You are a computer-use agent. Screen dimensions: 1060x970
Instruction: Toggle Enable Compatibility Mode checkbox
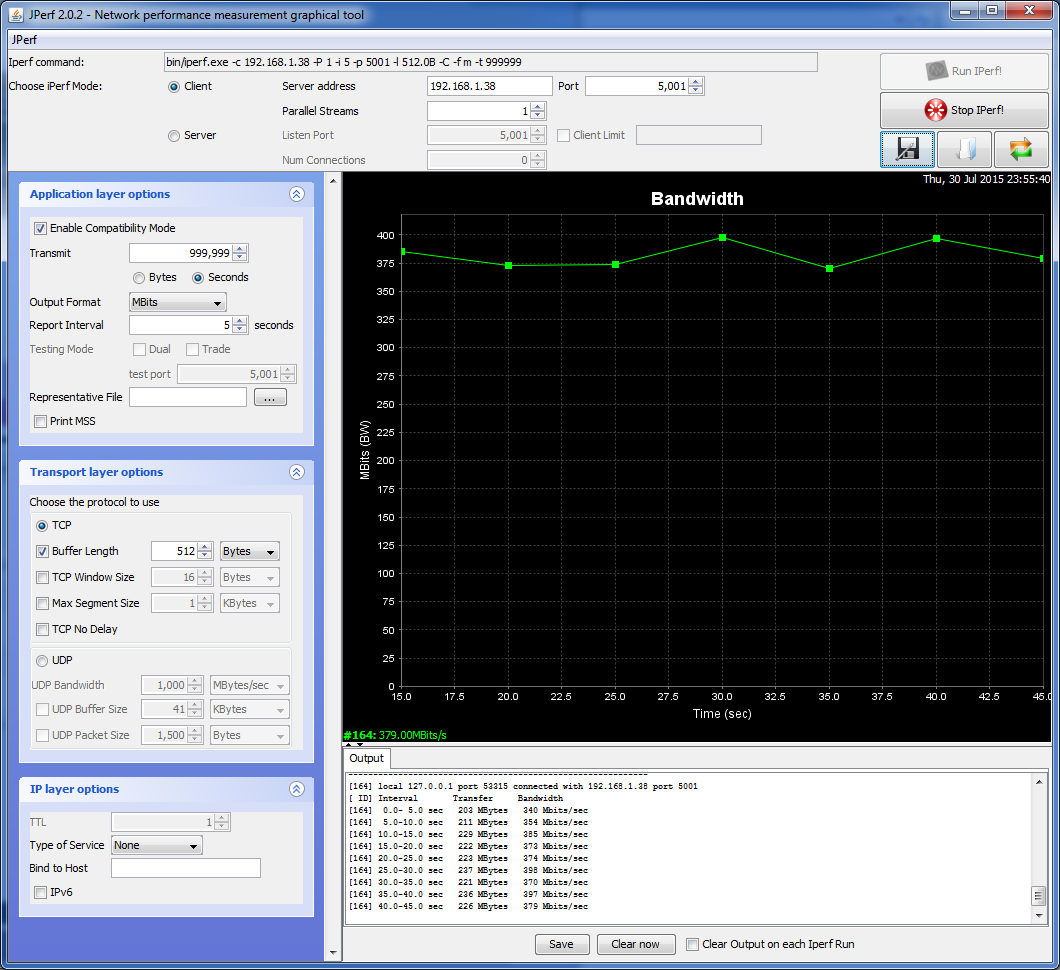tap(41, 228)
